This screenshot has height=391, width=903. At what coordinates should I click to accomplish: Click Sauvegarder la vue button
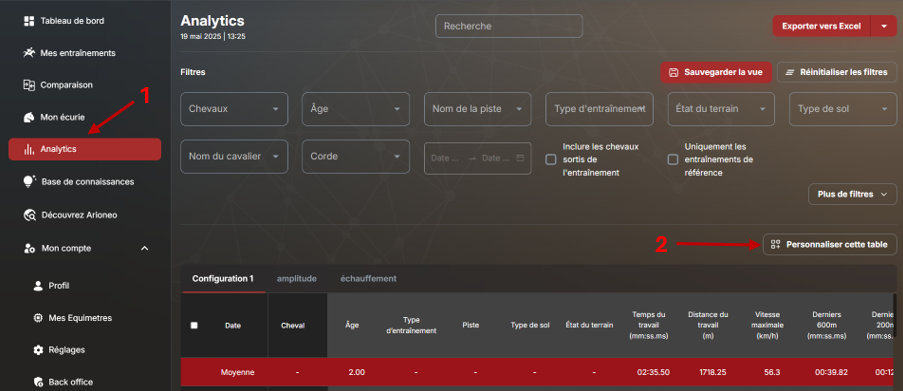[x=716, y=73]
